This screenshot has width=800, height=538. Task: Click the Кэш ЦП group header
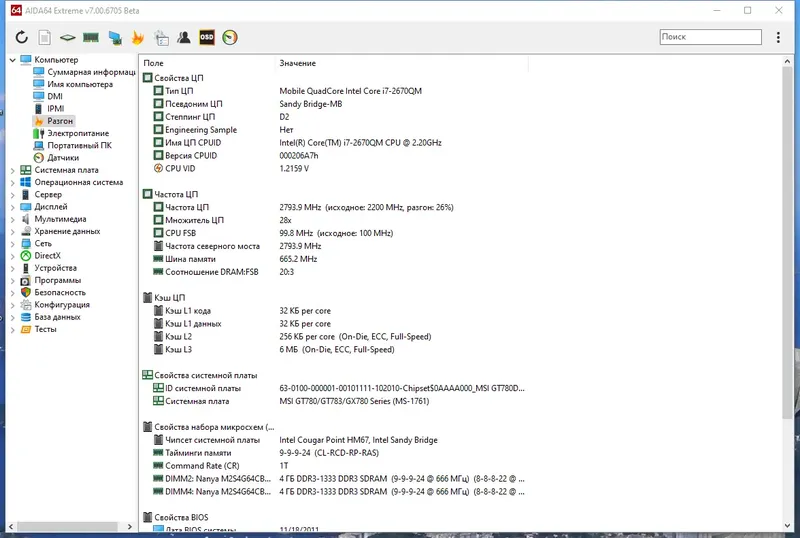[x=164, y=297]
